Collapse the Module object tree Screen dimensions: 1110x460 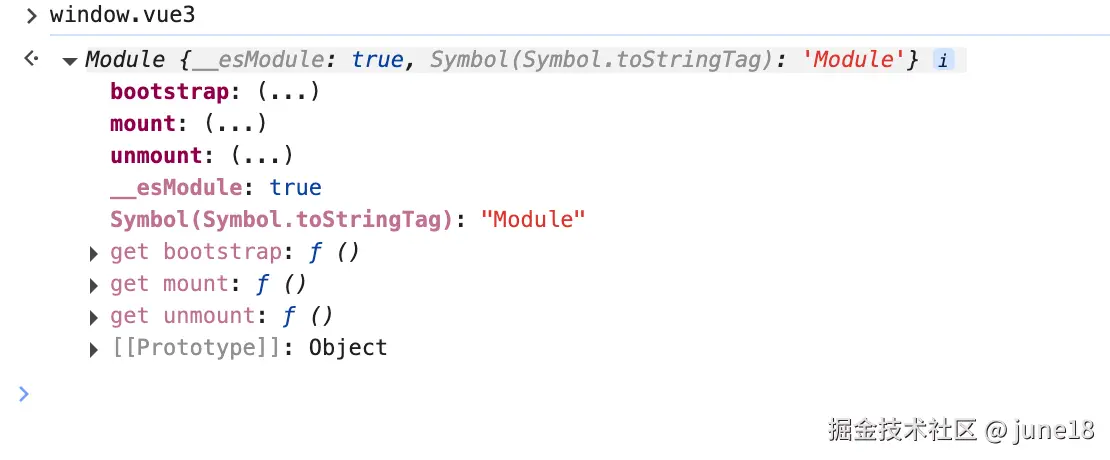click(x=69, y=61)
